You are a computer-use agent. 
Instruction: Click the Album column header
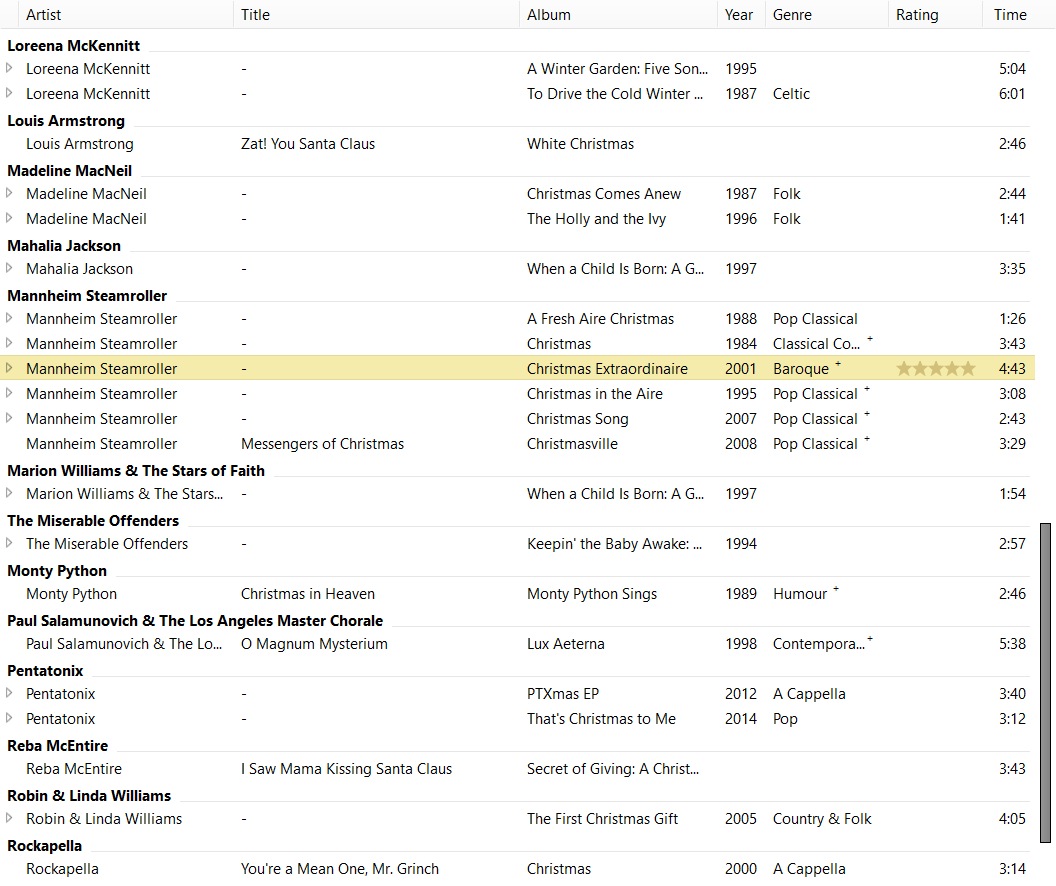click(x=549, y=15)
